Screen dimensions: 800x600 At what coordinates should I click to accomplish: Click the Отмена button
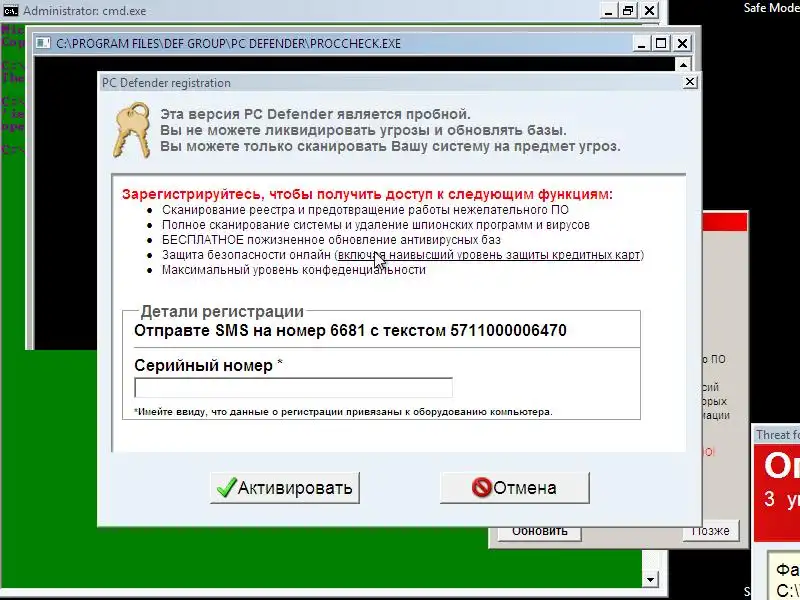514,488
